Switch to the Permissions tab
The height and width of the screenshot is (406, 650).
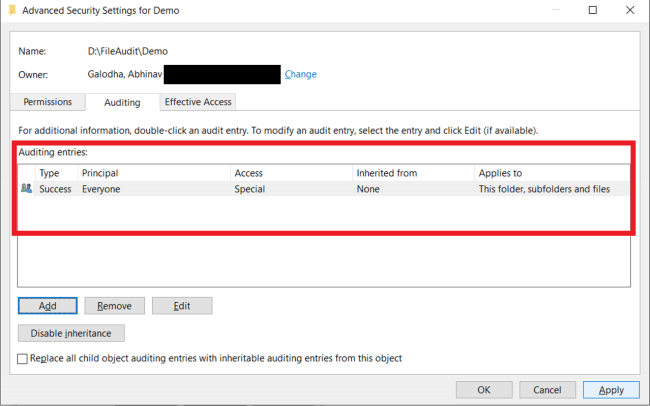click(x=48, y=102)
